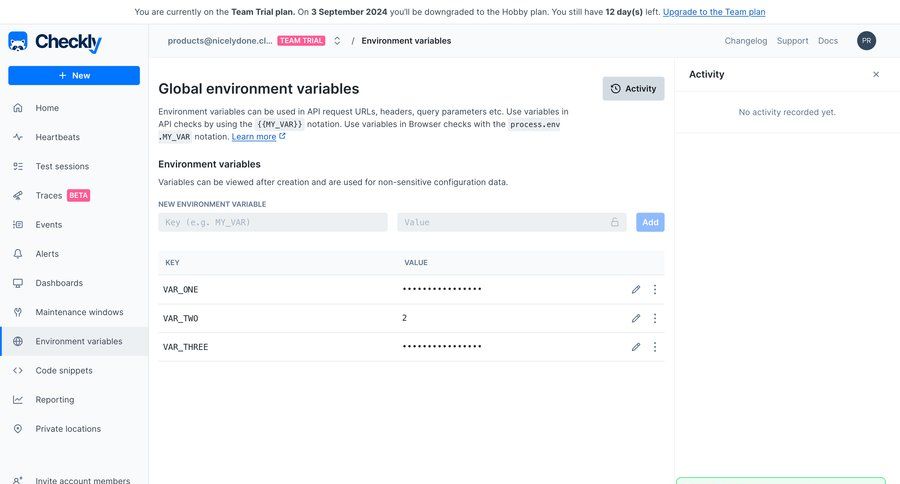Click the Activity button with clock icon
This screenshot has height=484, width=900.
coord(633,88)
